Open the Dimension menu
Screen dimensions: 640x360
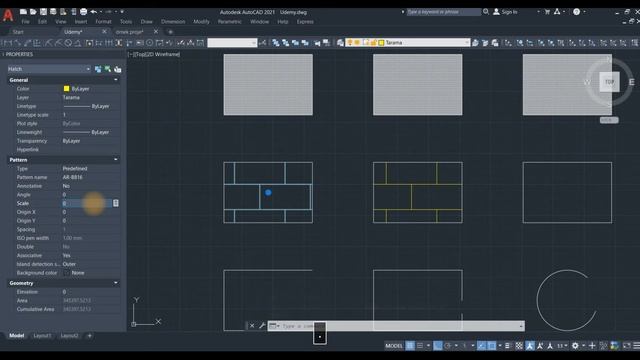[x=173, y=22]
